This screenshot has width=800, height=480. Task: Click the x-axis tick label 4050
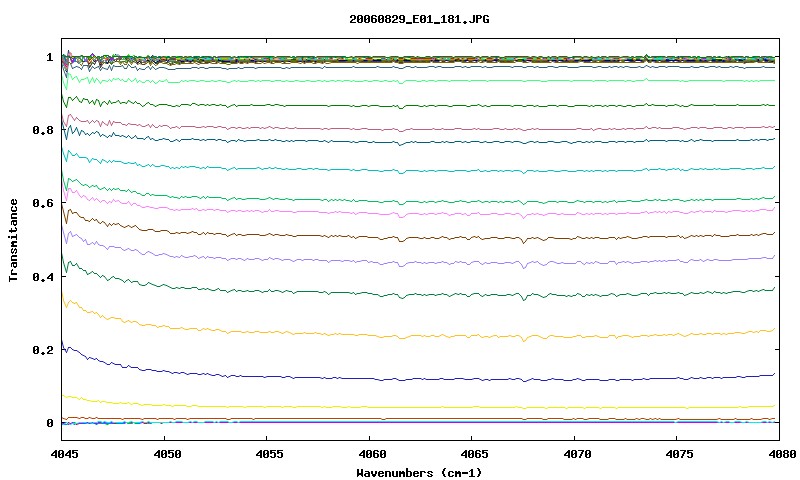click(x=167, y=454)
